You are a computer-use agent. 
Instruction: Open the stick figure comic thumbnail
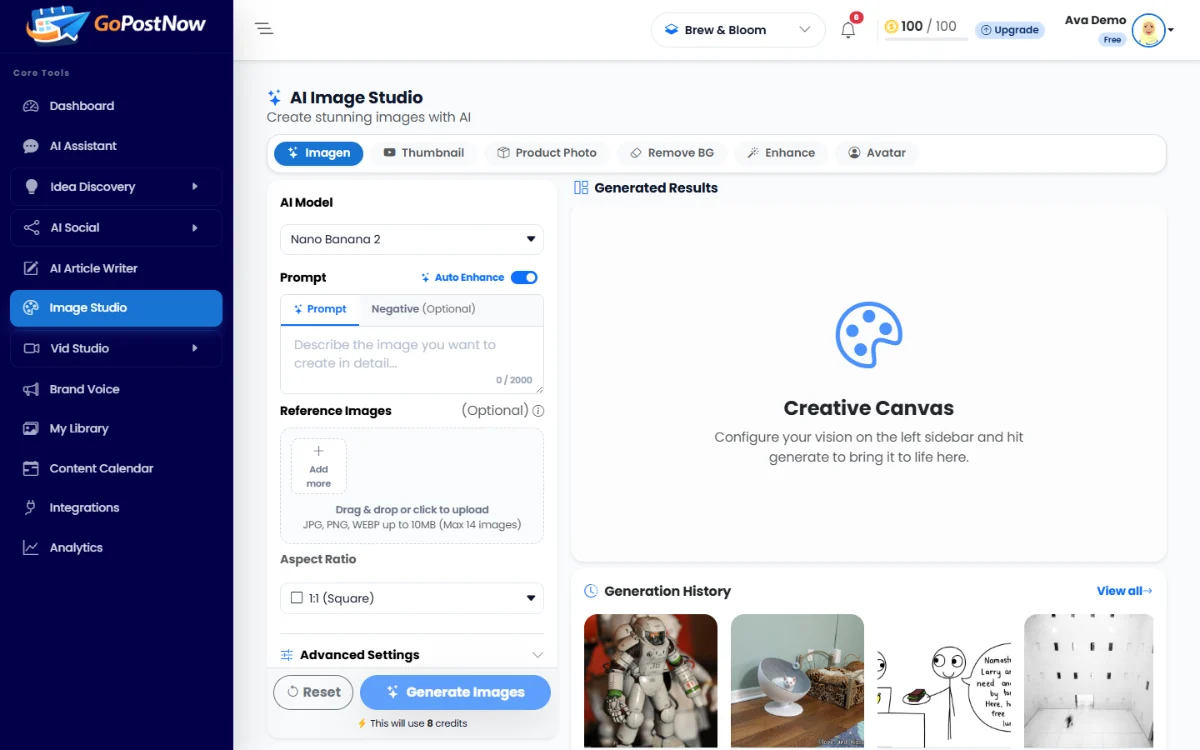[x=944, y=681]
